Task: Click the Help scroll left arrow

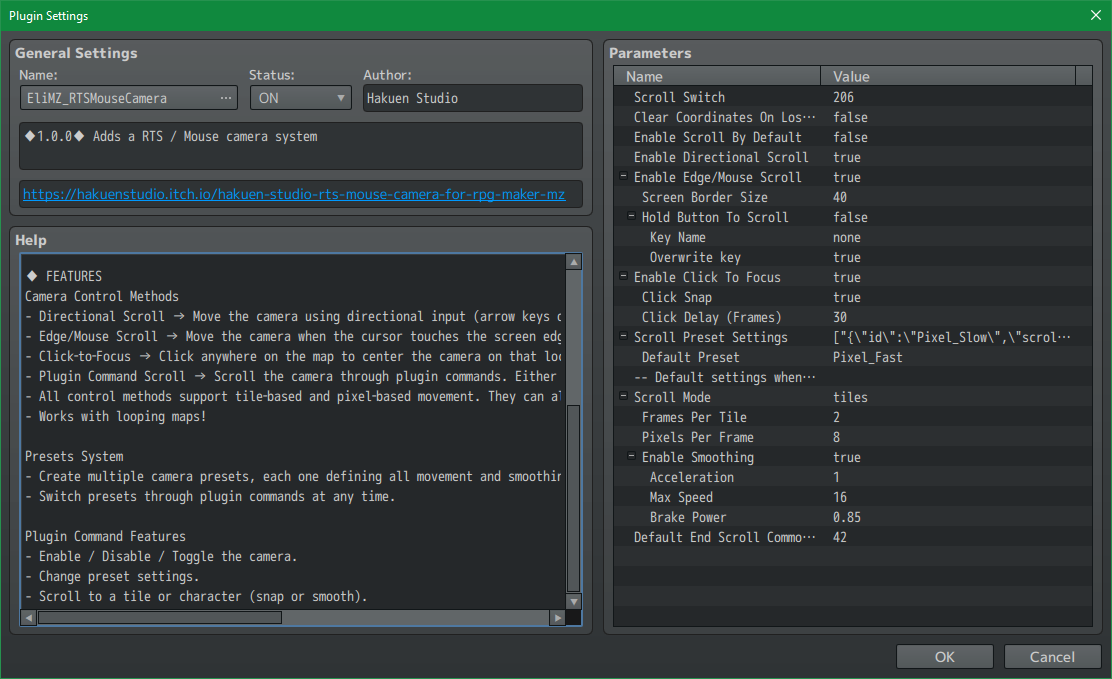Action: click(x=29, y=618)
